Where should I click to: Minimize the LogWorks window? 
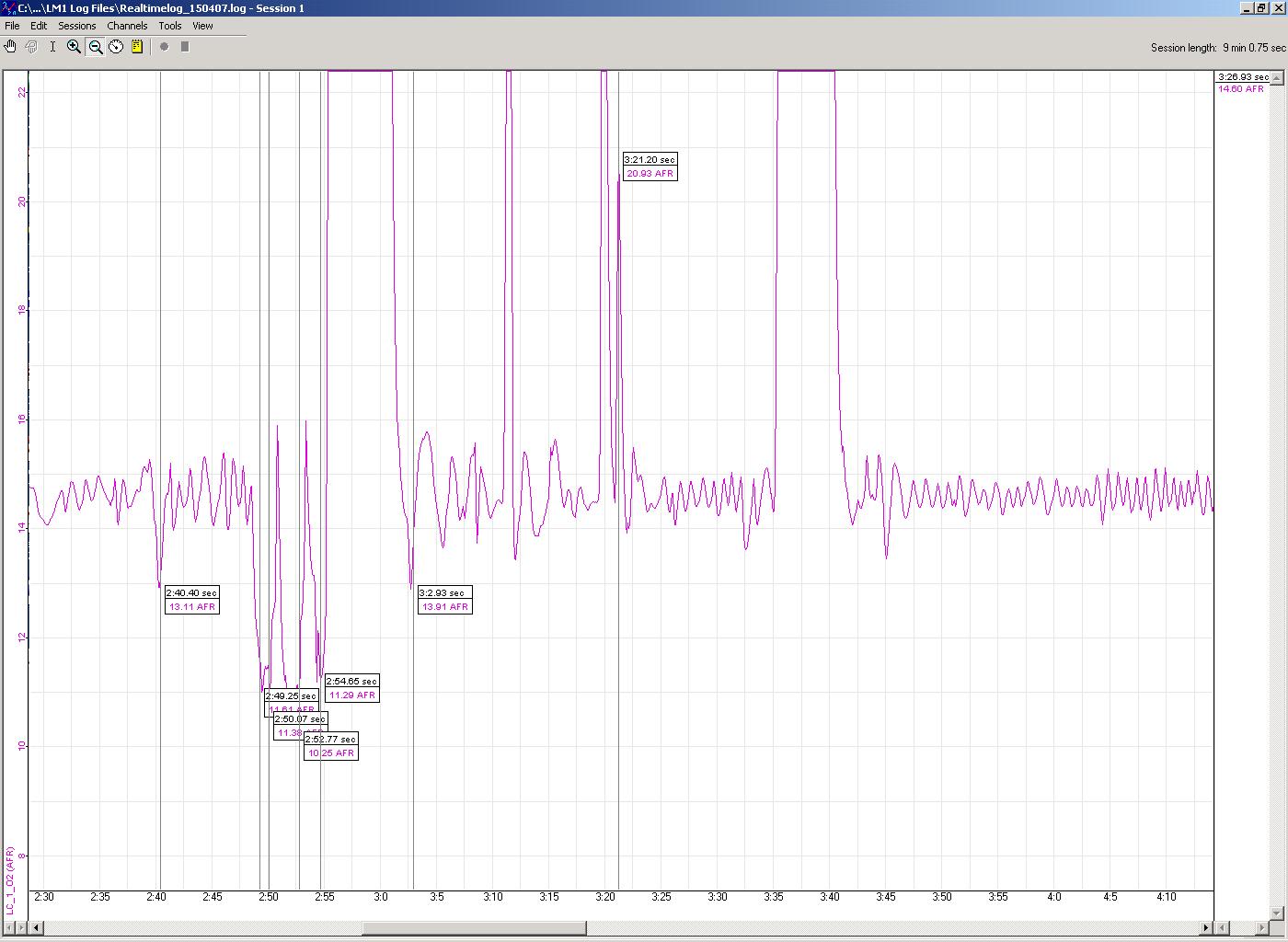click(1247, 8)
